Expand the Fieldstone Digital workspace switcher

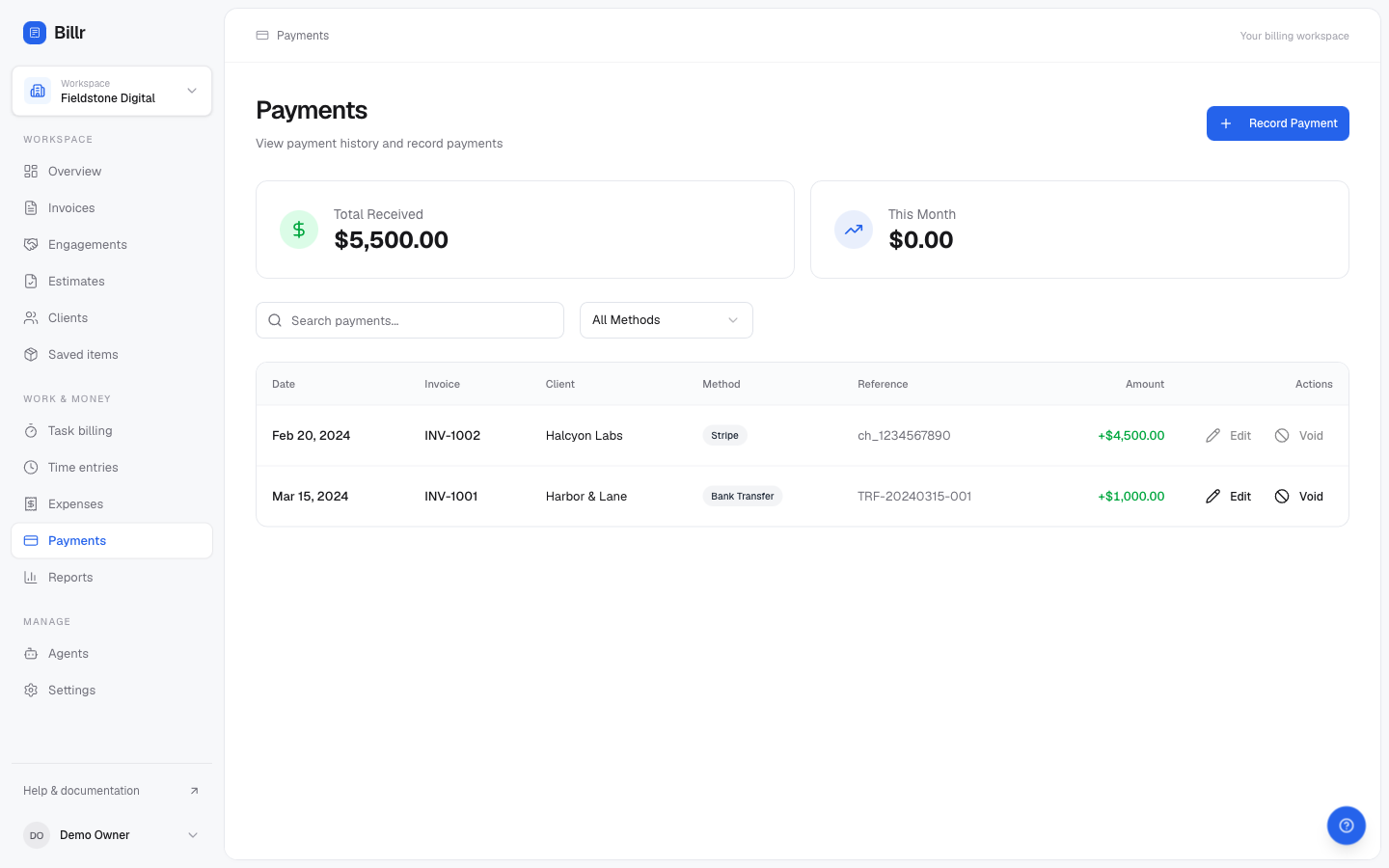pyautogui.click(x=112, y=91)
